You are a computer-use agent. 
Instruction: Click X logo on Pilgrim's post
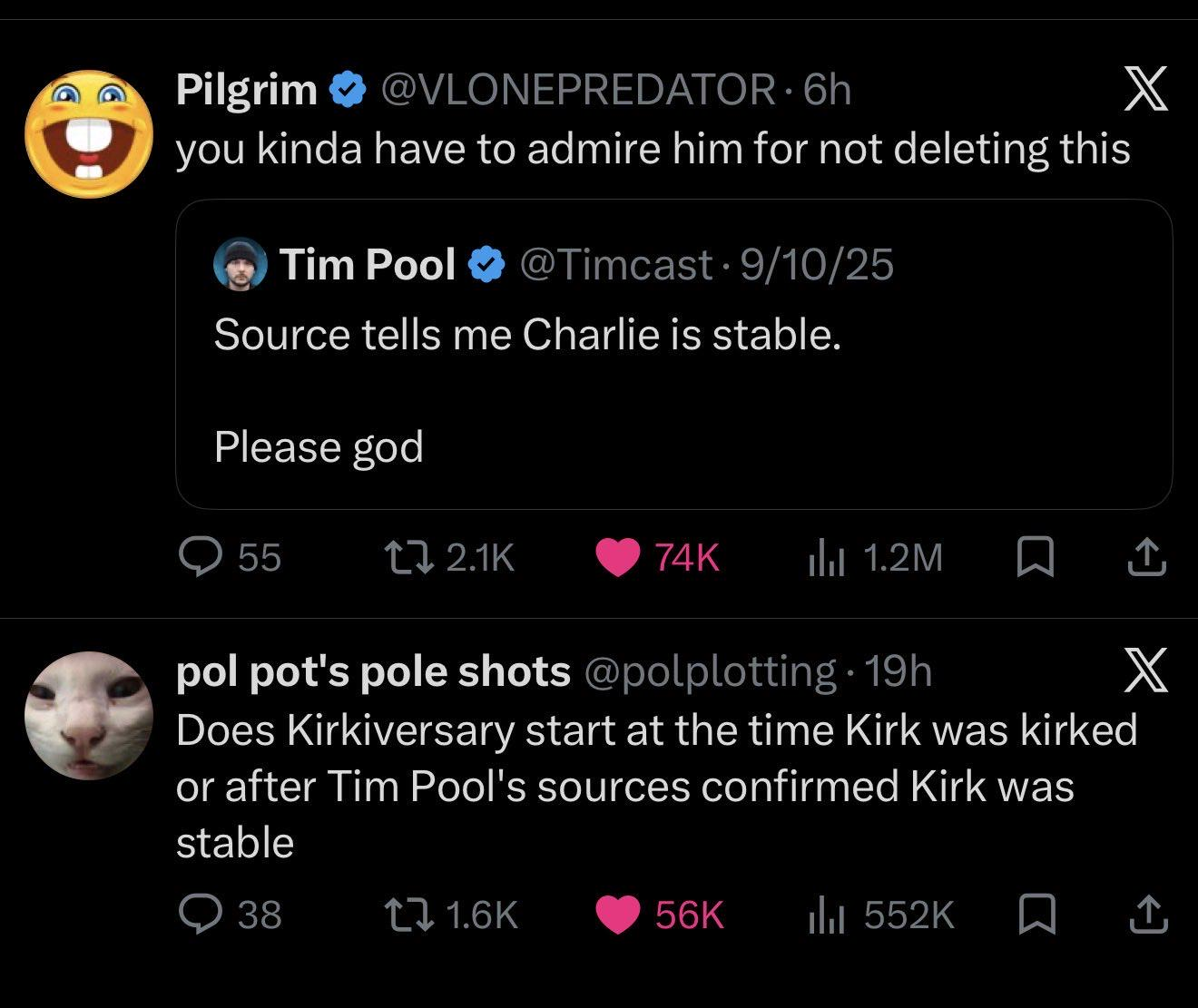[1146, 90]
